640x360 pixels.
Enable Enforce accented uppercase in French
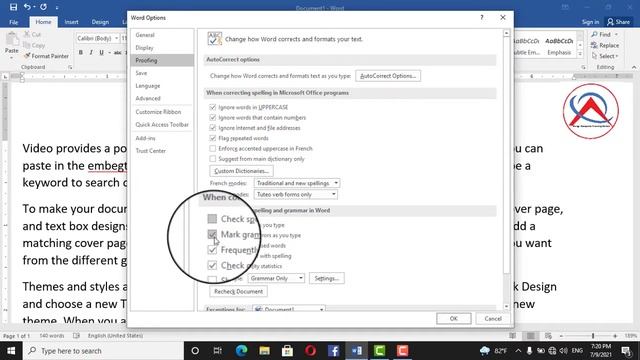212,149
